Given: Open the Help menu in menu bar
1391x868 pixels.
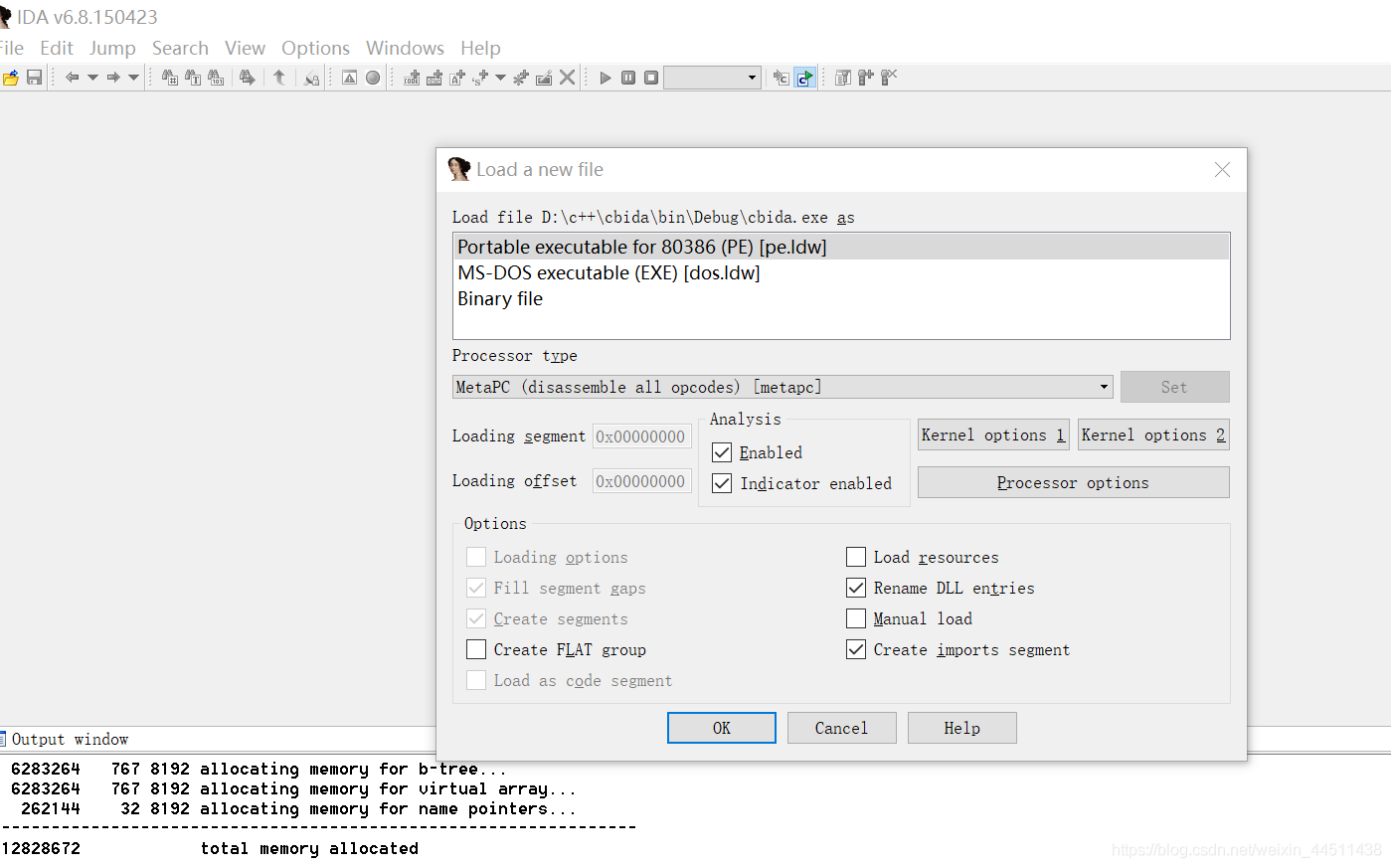Looking at the screenshot, I should tap(480, 48).
